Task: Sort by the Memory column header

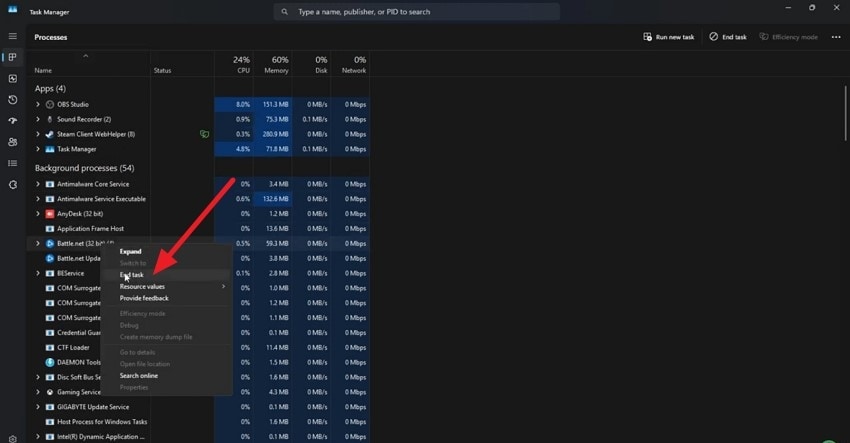Action: [273, 64]
